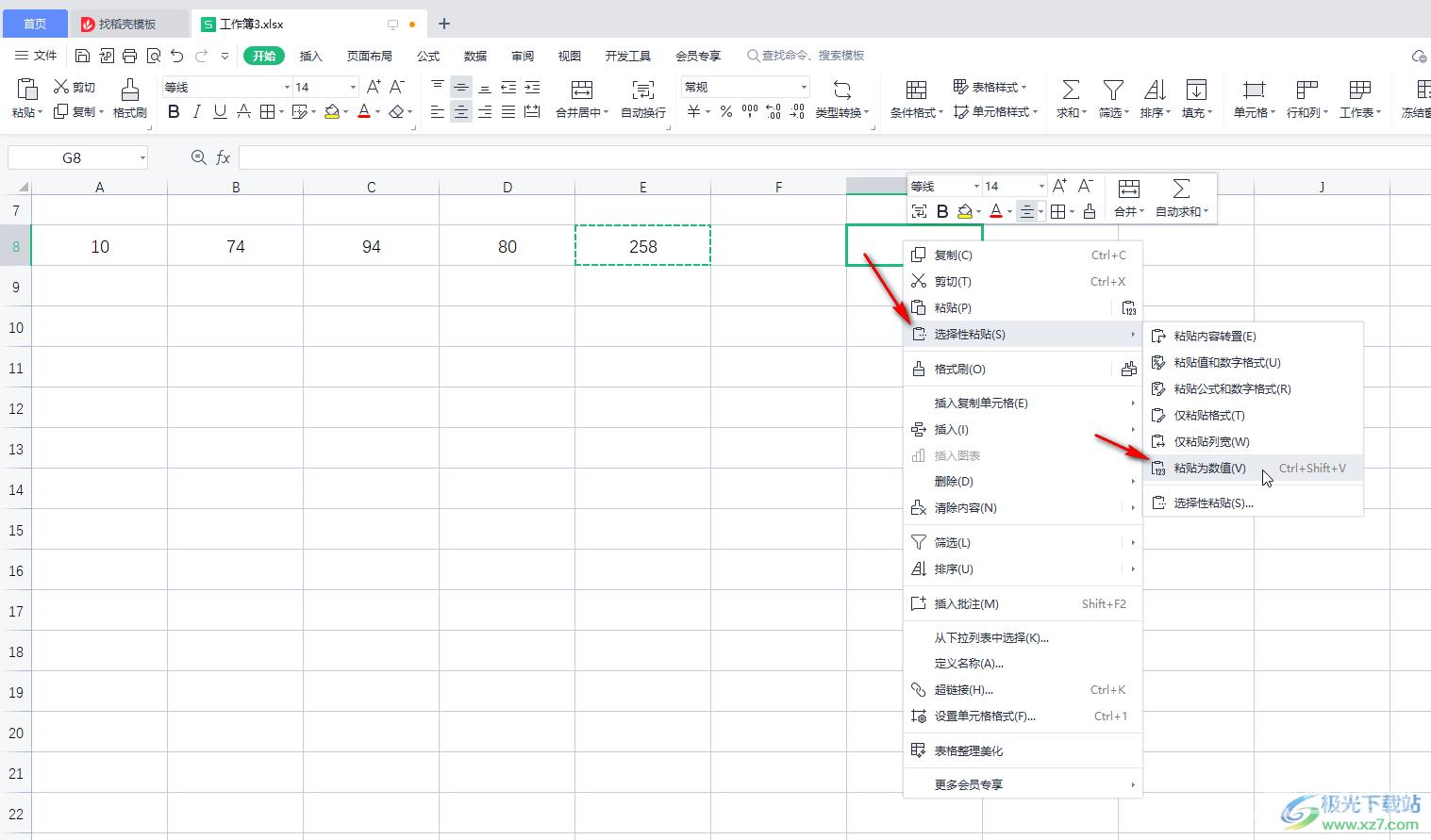Decrease font size with ribbon A- icon
Viewport: 1431px width, 840px height.
click(397, 87)
